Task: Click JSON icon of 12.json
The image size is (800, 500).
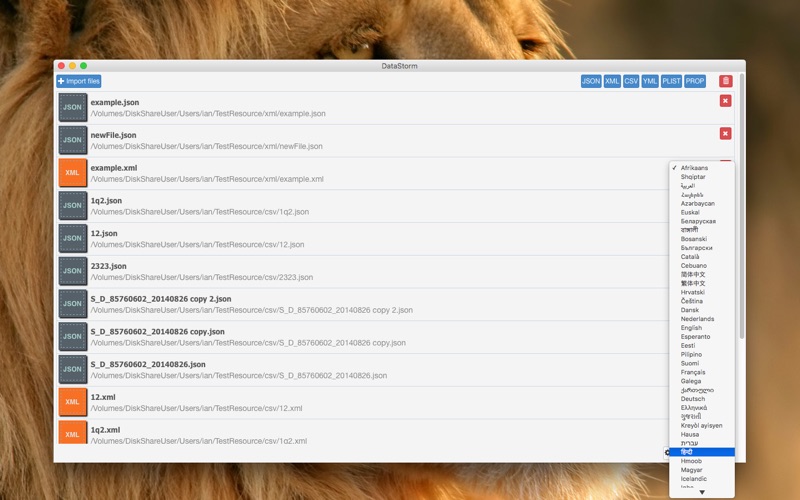Action: point(72,238)
